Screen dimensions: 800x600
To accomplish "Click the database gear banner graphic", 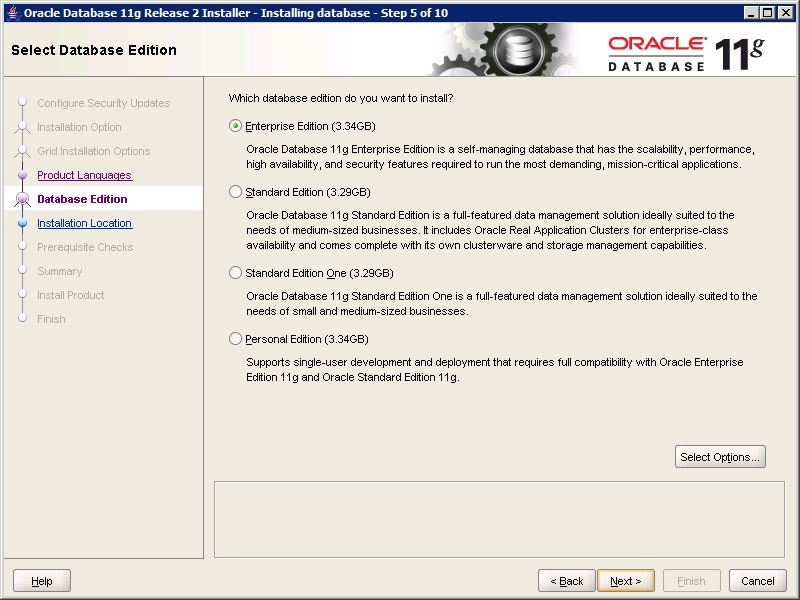I will coord(505,49).
